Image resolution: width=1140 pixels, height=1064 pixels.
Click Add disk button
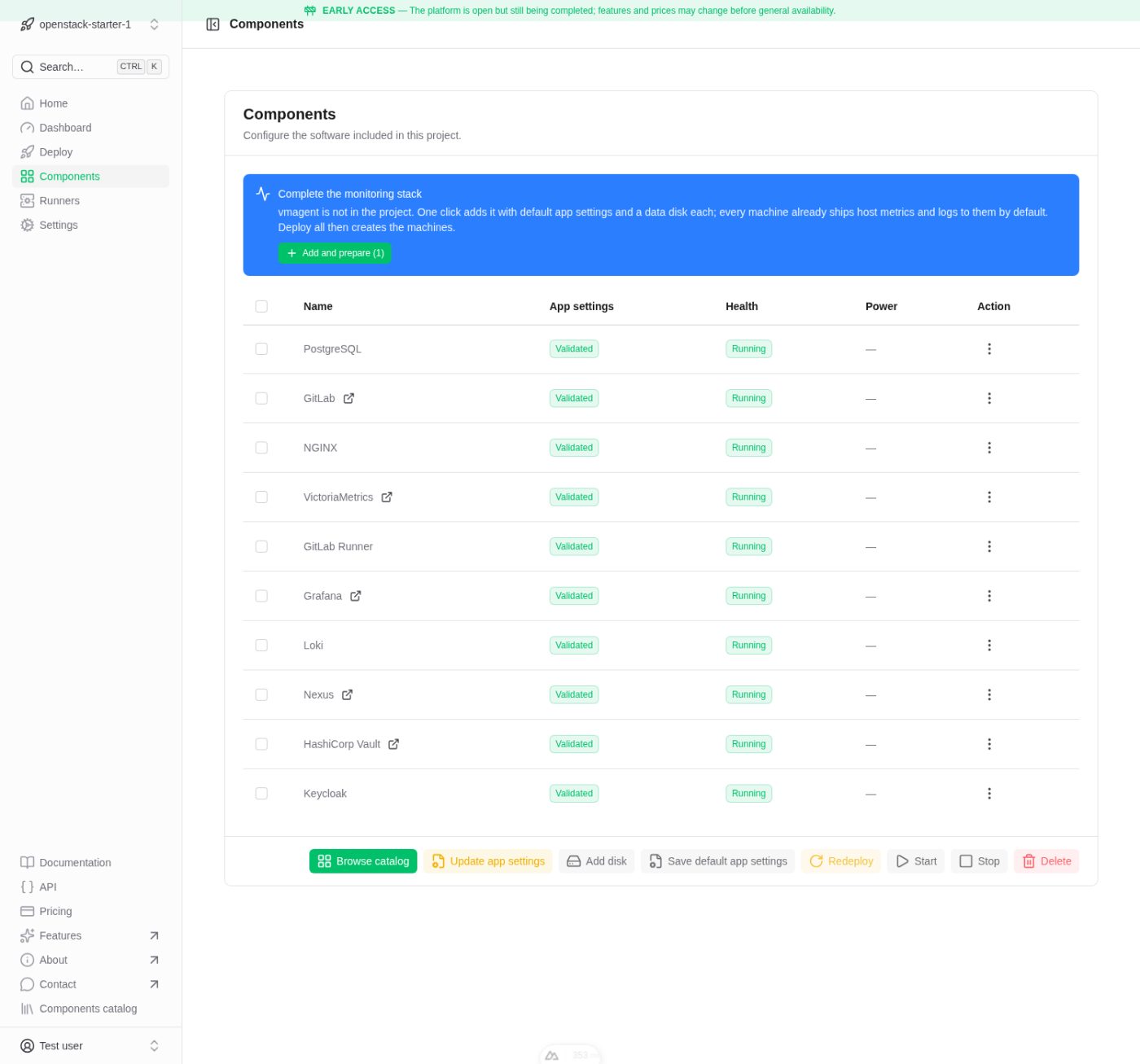(x=596, y=861)
